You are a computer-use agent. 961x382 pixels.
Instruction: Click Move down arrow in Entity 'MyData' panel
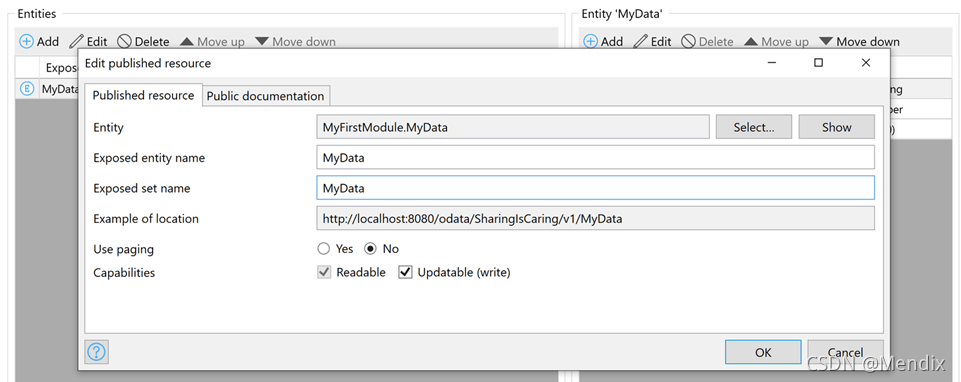pyautogui.click(x=826, y=42)
